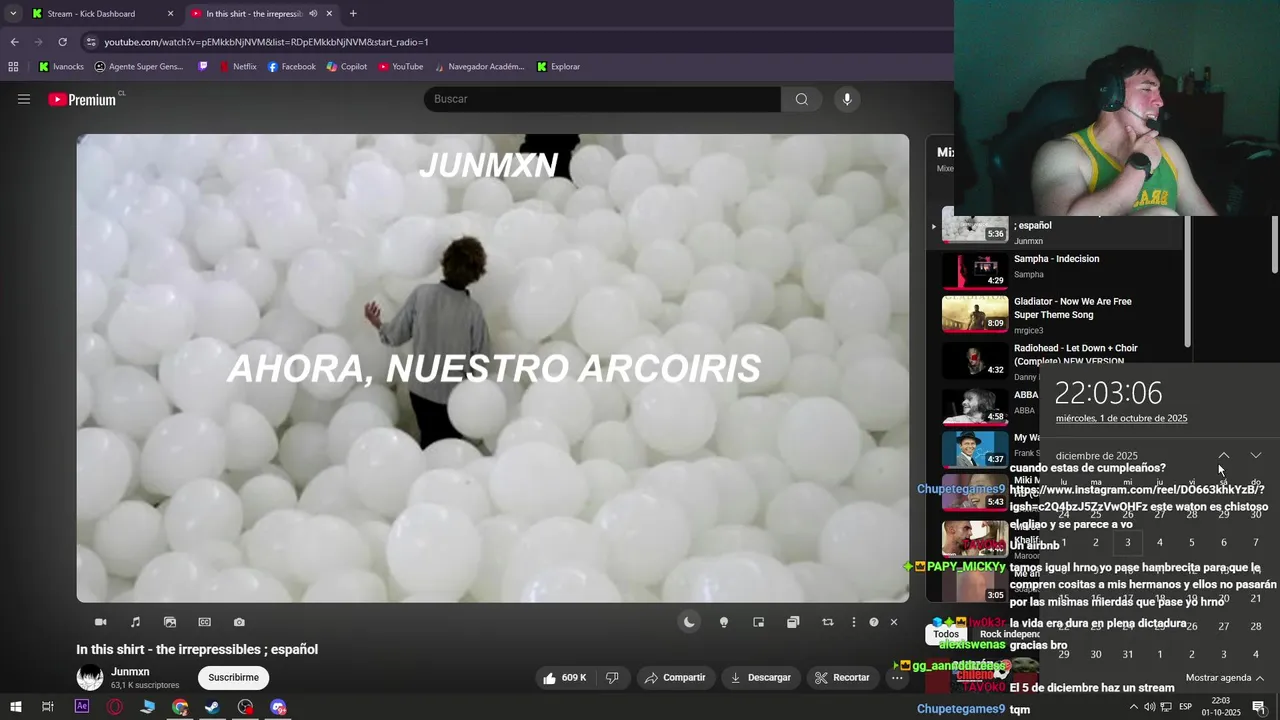
Task: Click the CC captions icon under player
Action: pyautogui.click(x=205, y=622)
